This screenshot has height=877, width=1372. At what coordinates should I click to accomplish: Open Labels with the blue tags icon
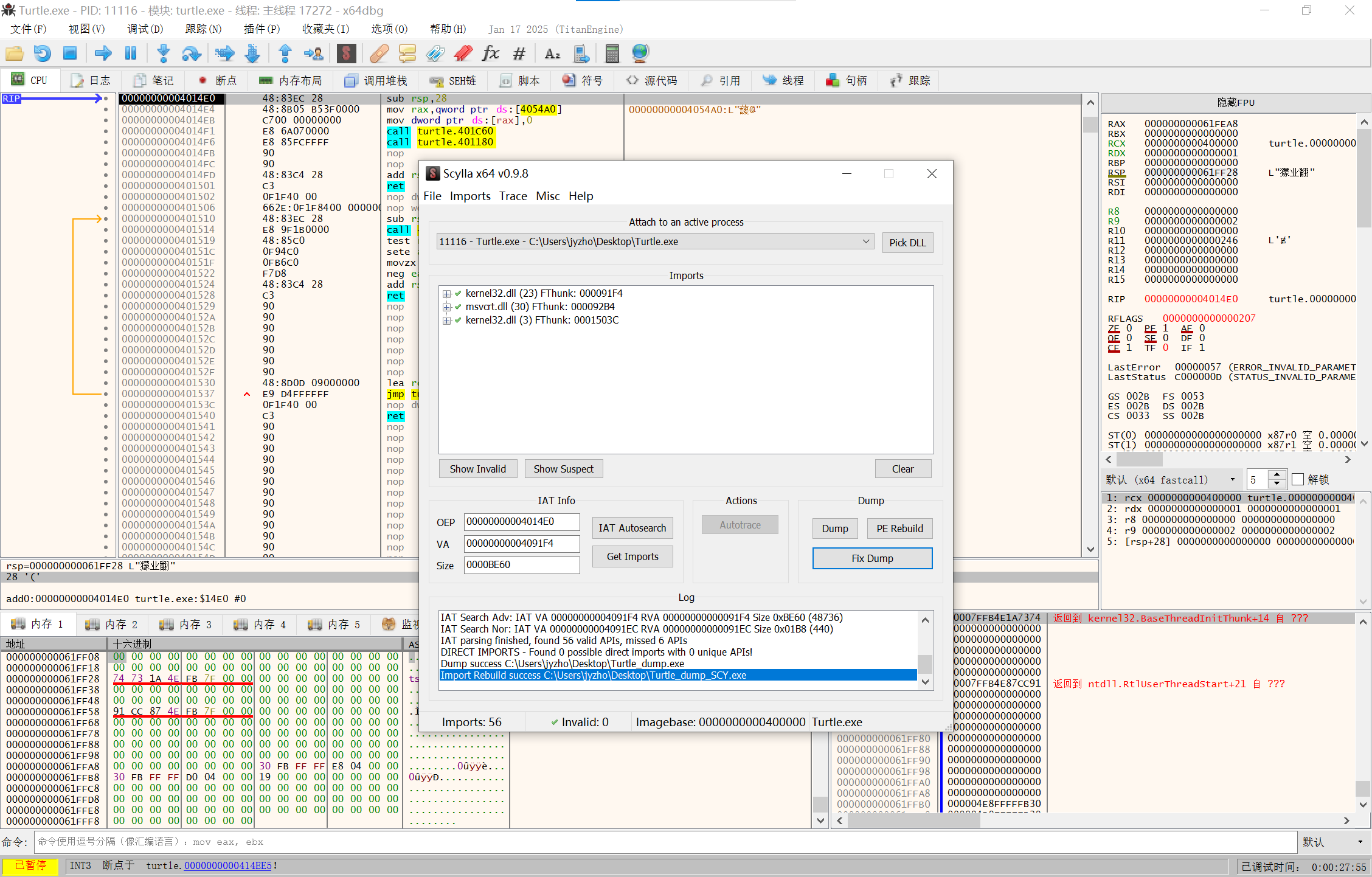pos(435,54)
